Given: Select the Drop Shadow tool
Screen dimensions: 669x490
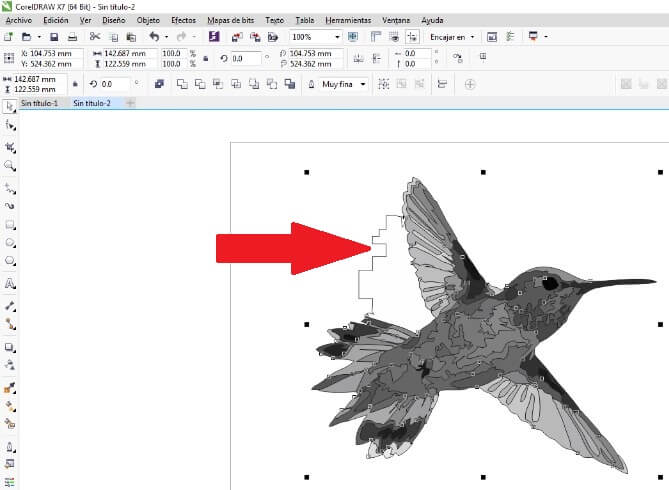Looking at the screenshot, I should tap(10, 347).
